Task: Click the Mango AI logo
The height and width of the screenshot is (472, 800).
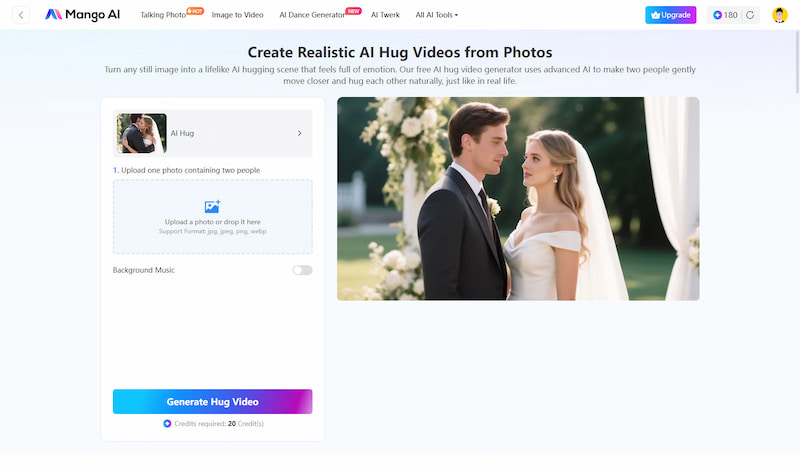Action: click(82, 15)
